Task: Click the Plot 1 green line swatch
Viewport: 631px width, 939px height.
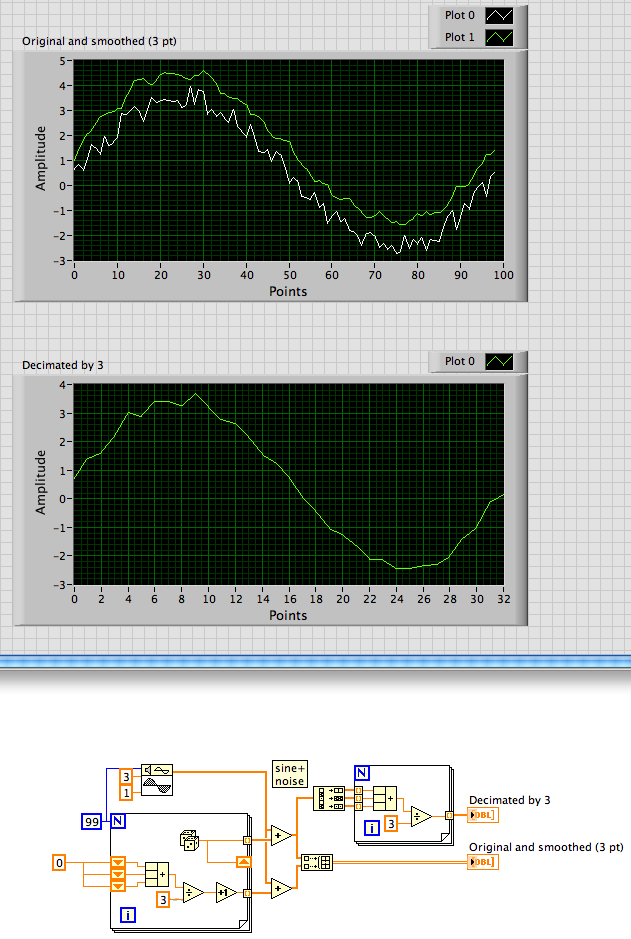Action: tap(499, 38)
